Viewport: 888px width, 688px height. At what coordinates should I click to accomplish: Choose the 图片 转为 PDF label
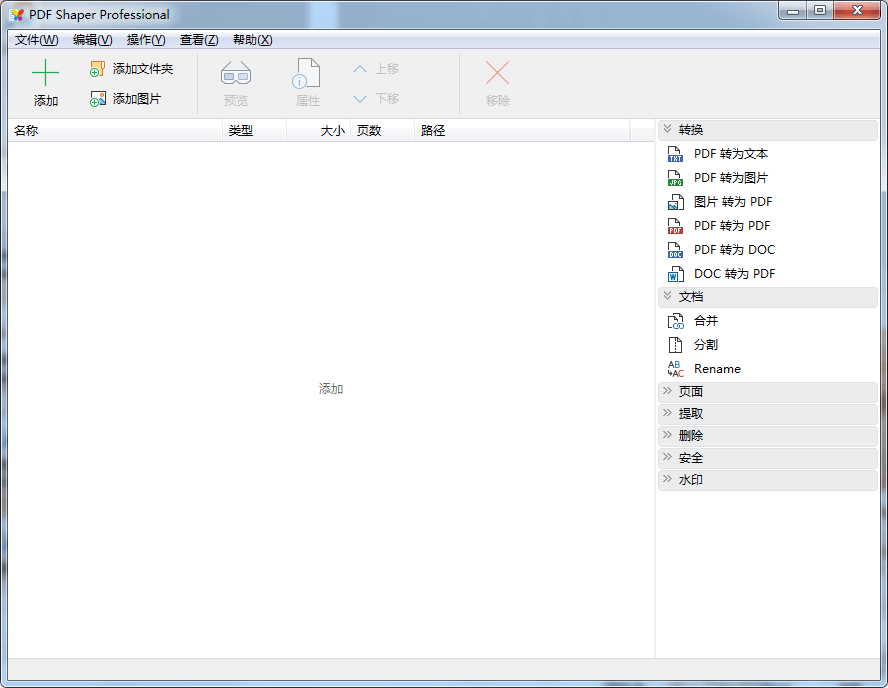733,202
